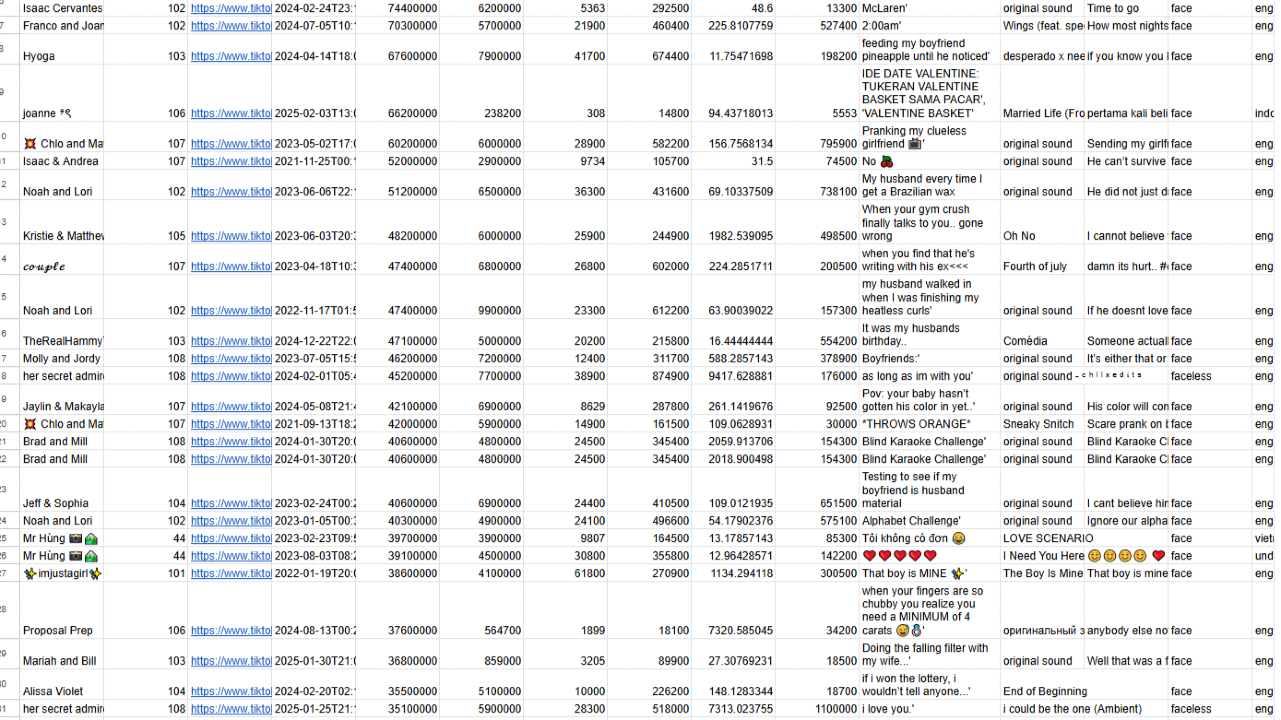Select the cell with value 9417.628881
Viewport: 1281px width, 720px height.
click(x=734, y=376)
